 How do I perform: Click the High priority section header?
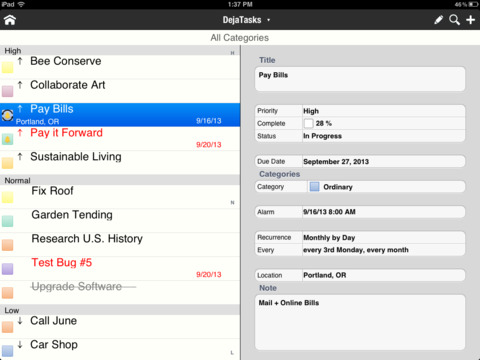(120, 51)
